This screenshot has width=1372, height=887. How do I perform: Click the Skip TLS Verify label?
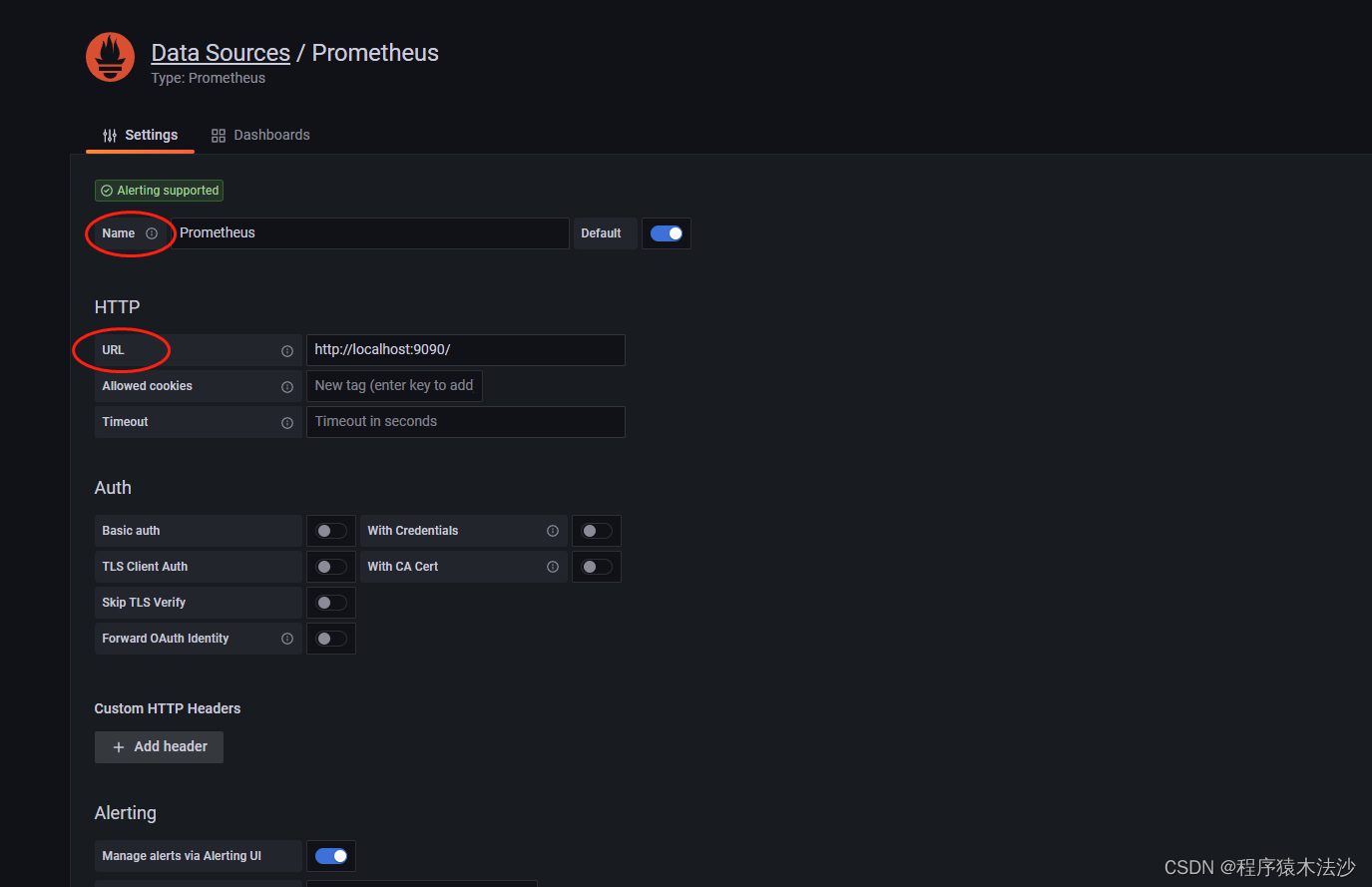click(x=144, y=603)
